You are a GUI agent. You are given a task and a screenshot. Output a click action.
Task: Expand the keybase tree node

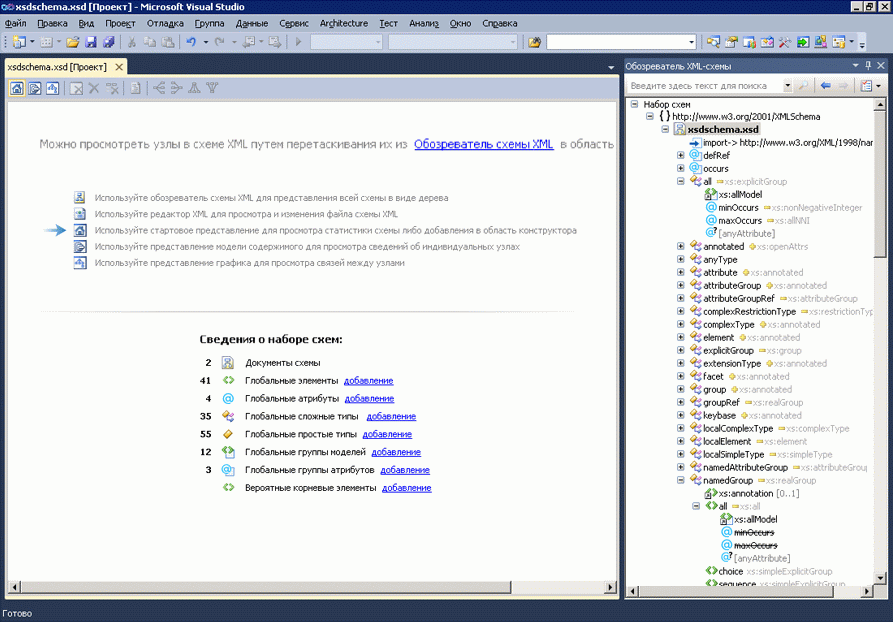pyautogui.click(x=681, y=415)
